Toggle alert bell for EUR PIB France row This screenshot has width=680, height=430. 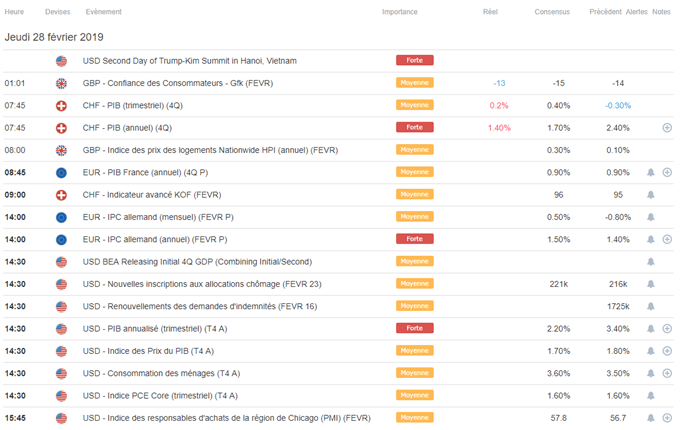(651, 173)
